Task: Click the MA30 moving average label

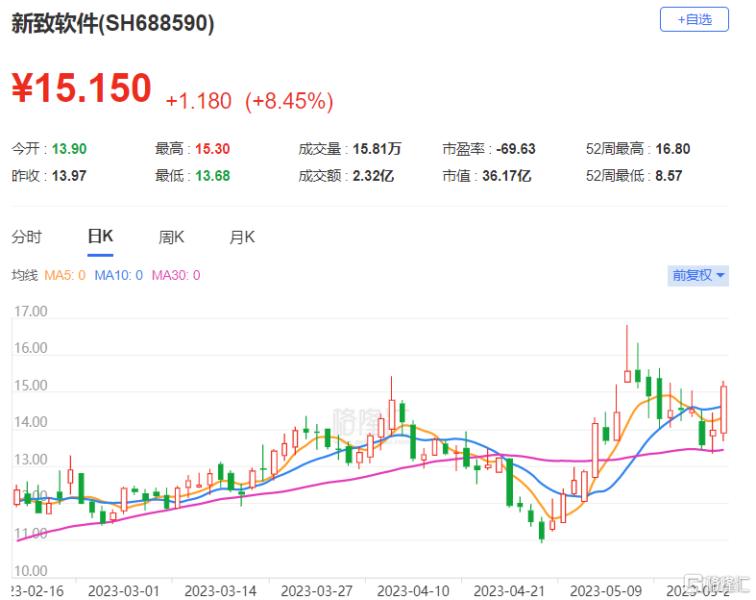Action: pos(176,275)
